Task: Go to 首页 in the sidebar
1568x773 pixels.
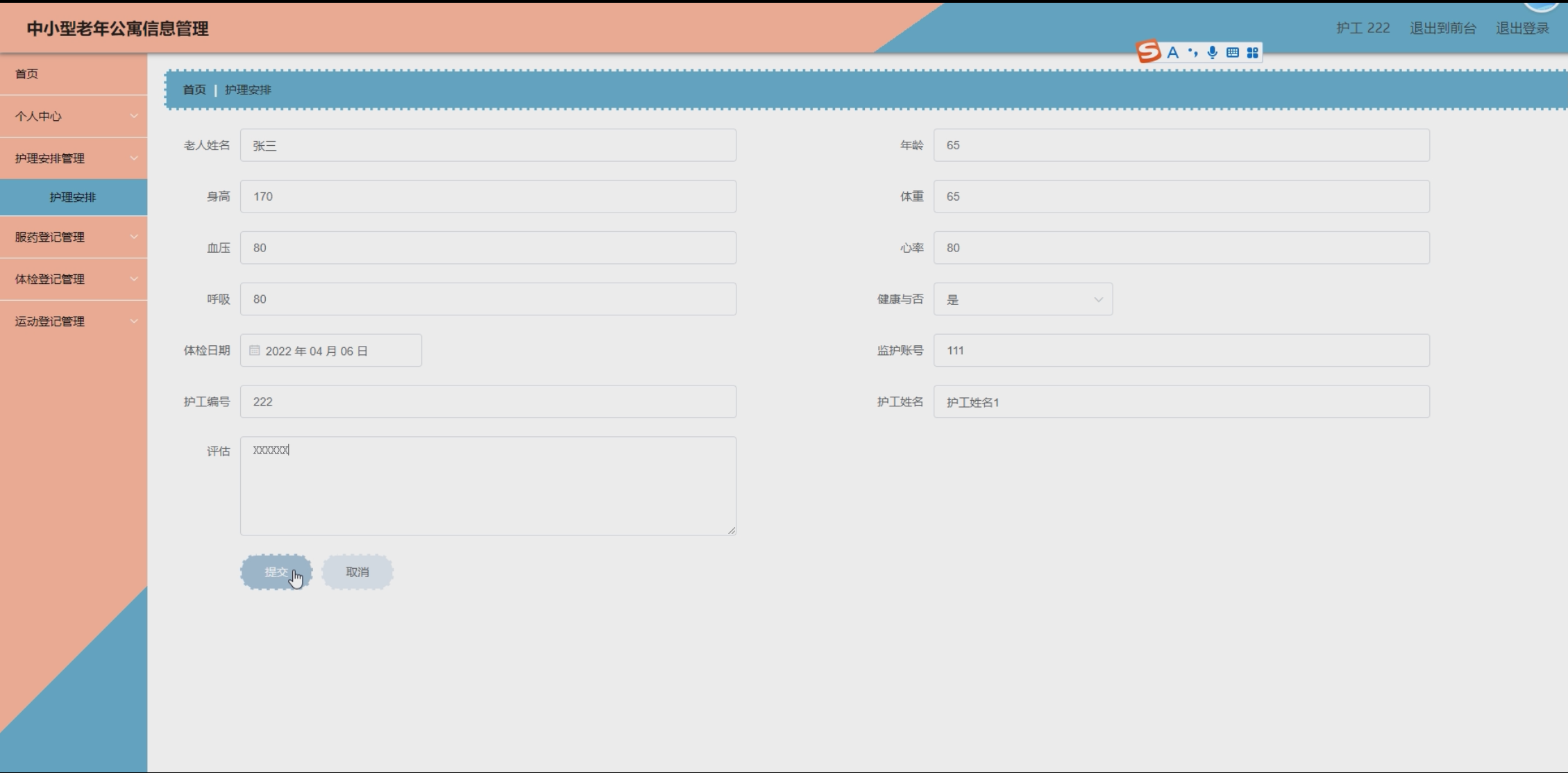Action: click(x=27, y=74)
